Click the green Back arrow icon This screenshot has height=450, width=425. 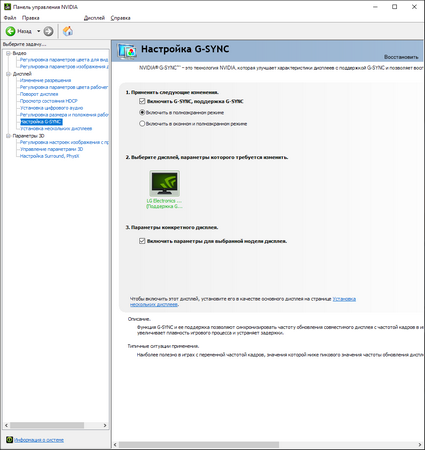[x=10, y=31]
